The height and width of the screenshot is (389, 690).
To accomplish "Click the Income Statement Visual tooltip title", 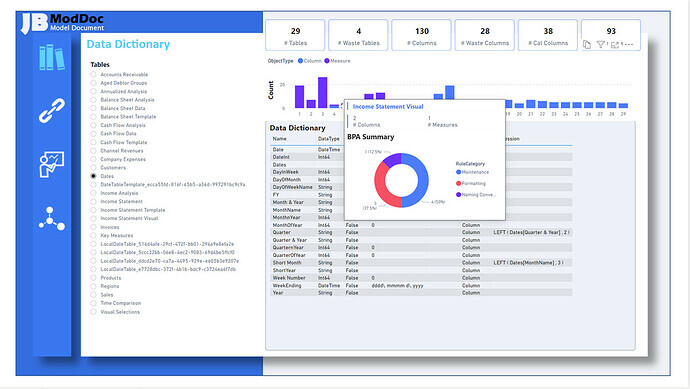I will [388, 106].
